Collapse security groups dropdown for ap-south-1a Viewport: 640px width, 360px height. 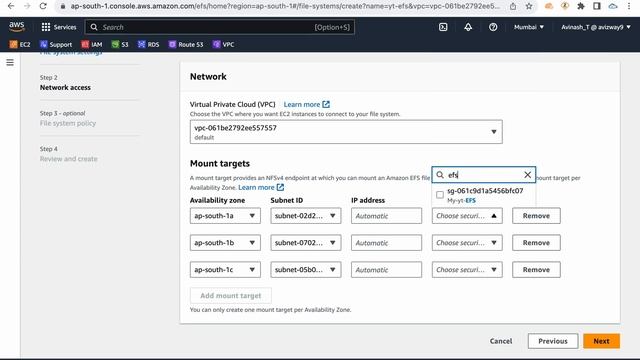[x=467, y=216]
